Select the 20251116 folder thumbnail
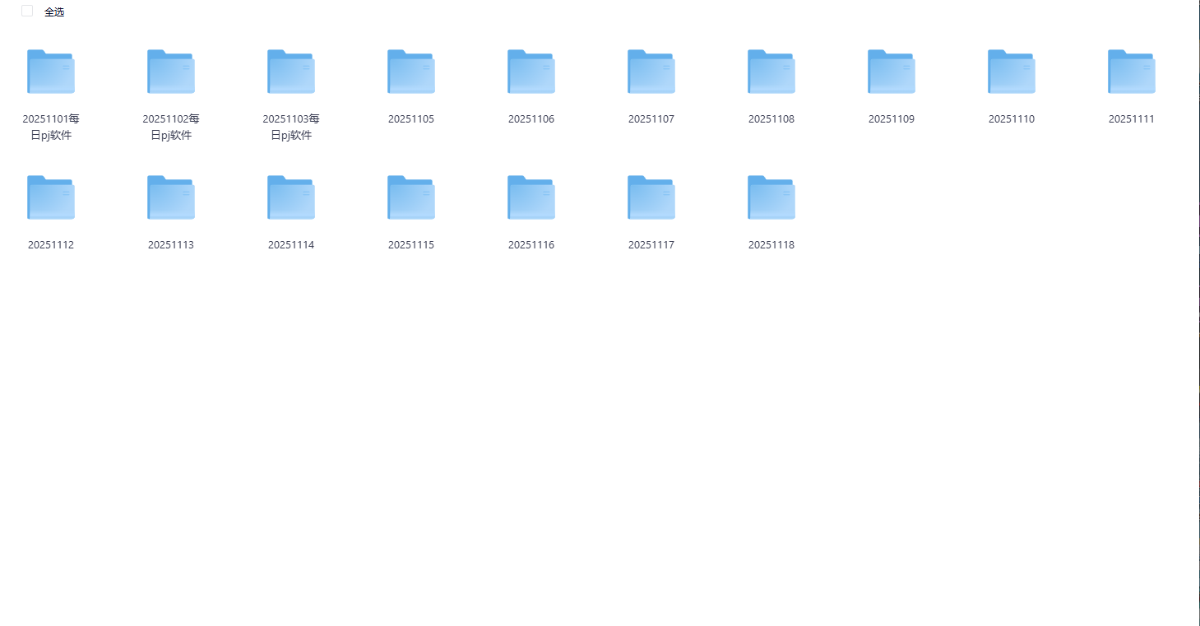Image resolution: width=1200 pixels, height=626 pixels. click(x=531, y=198)
